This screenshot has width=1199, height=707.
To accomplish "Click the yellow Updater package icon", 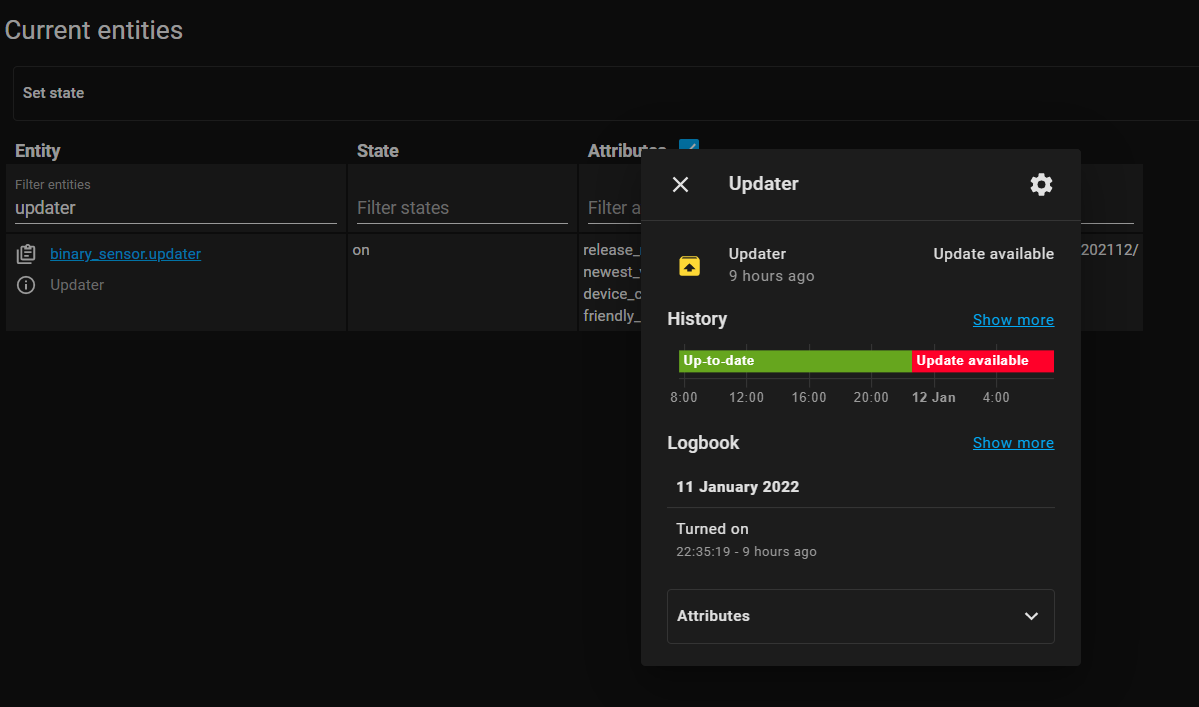I will [x=689, y=265].
